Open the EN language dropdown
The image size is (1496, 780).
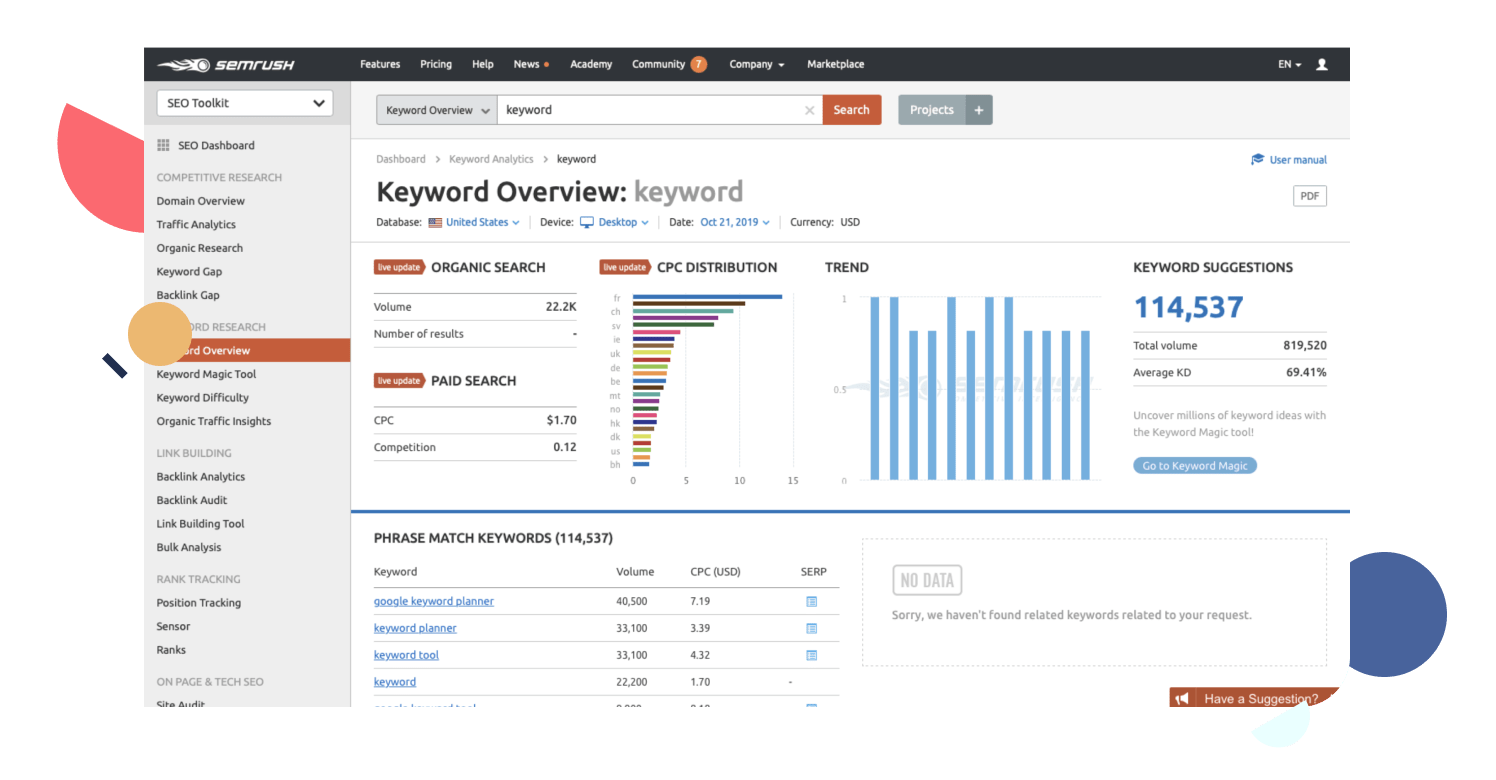(x=1289, y=64)
